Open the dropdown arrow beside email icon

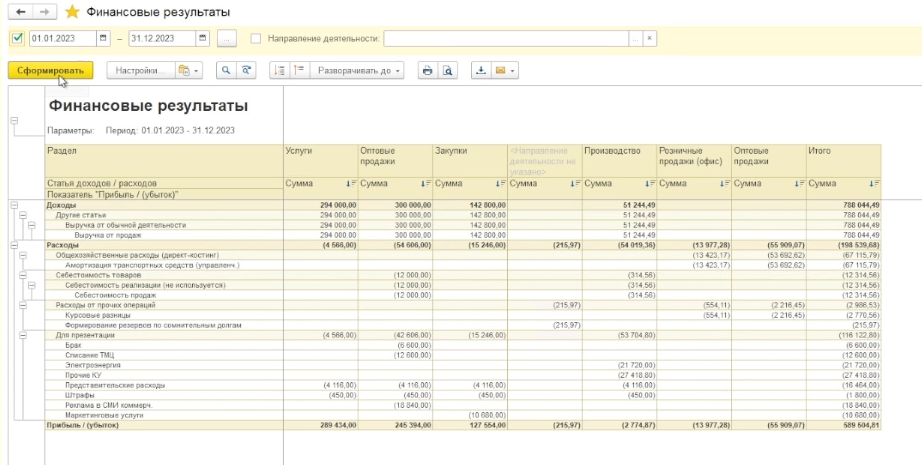(x=513, y=71)
